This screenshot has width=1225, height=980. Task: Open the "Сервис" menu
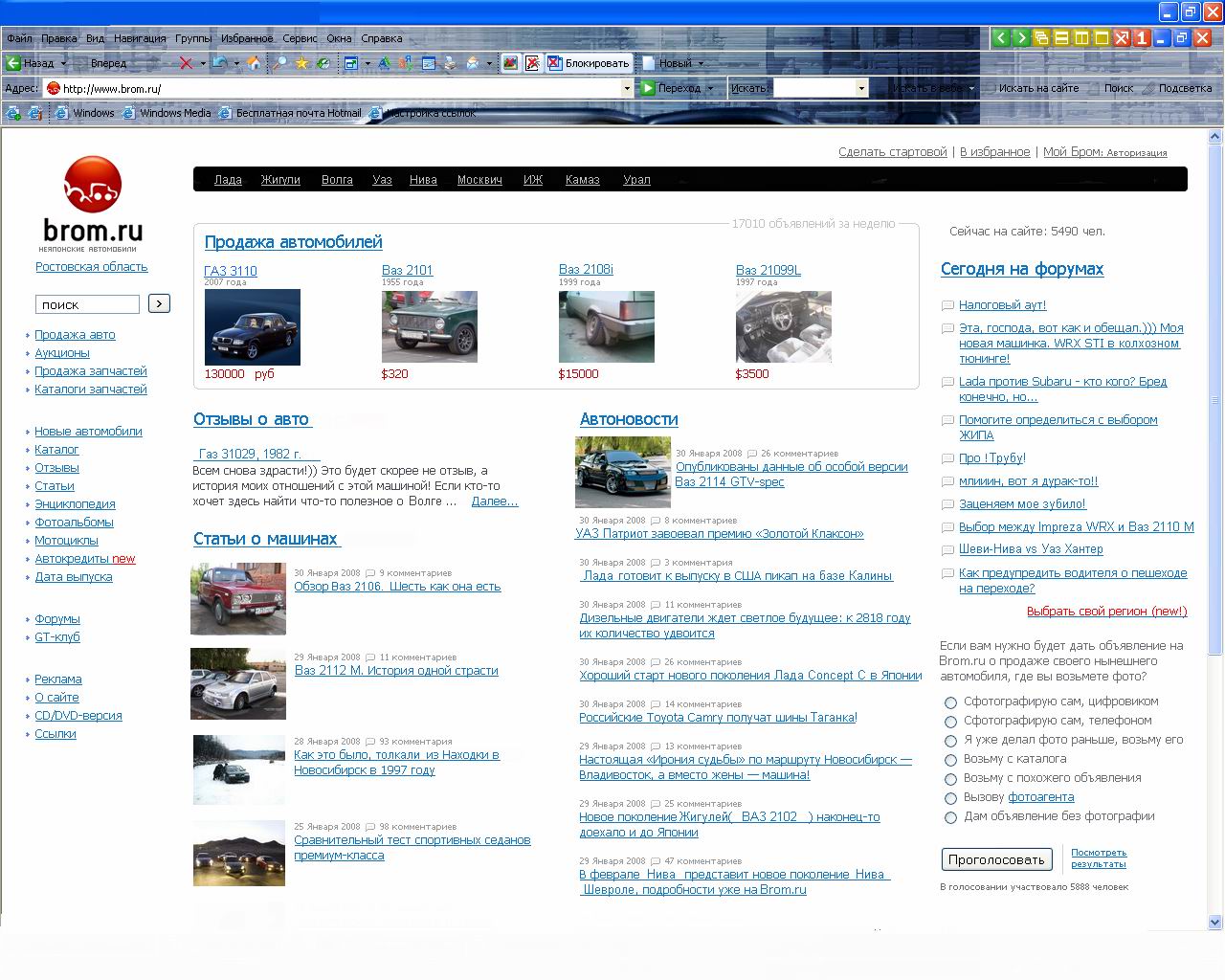300,38
